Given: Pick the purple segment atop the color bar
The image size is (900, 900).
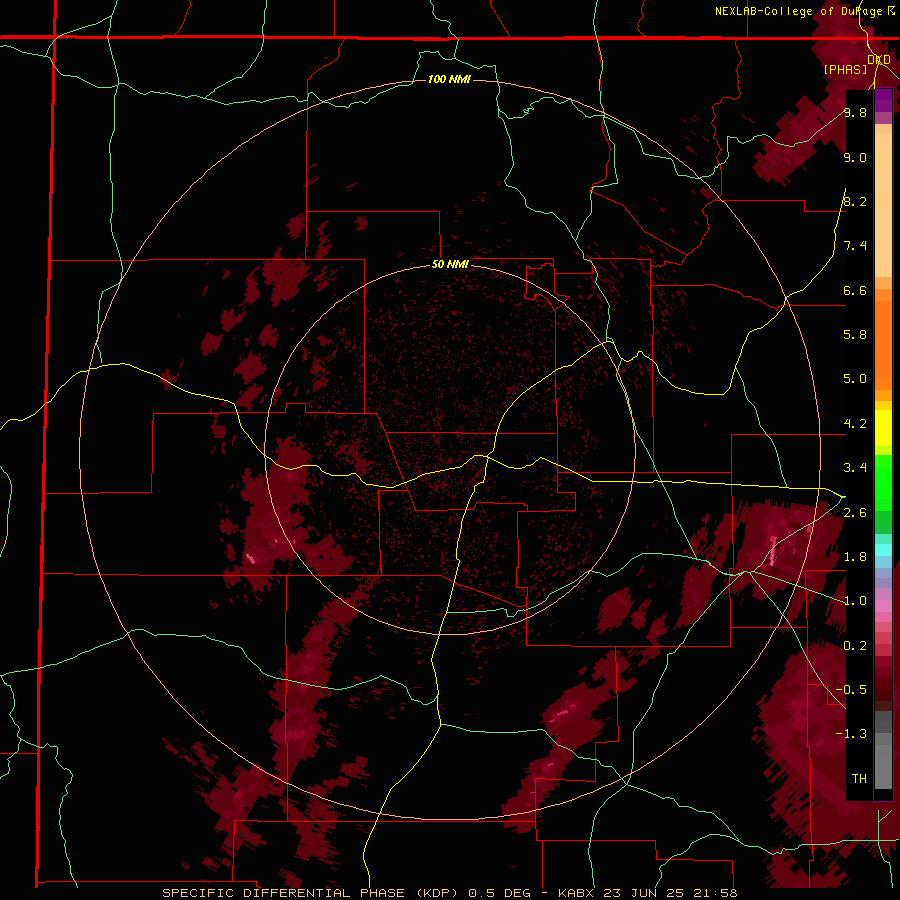Looking at the screenshot, I should click(883, 100).
